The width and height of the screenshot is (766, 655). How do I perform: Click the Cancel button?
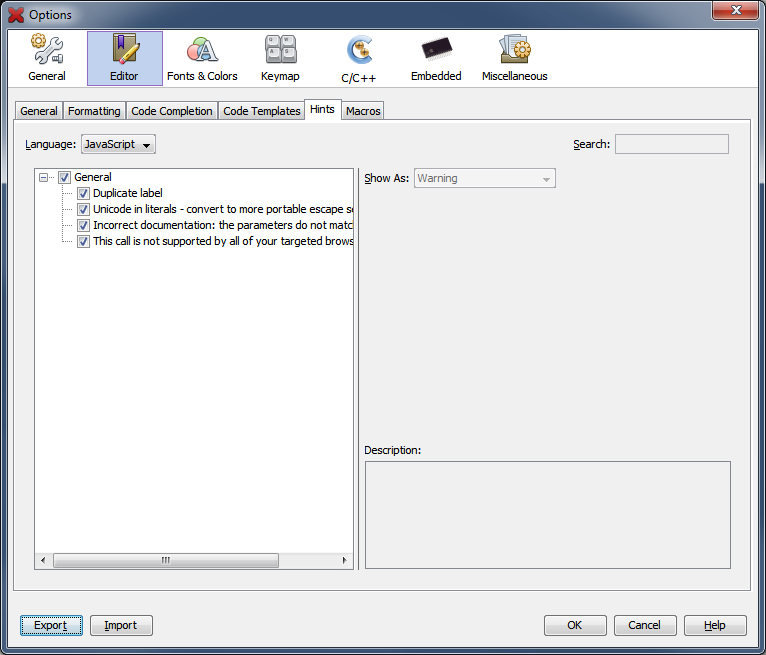(645, 626)
